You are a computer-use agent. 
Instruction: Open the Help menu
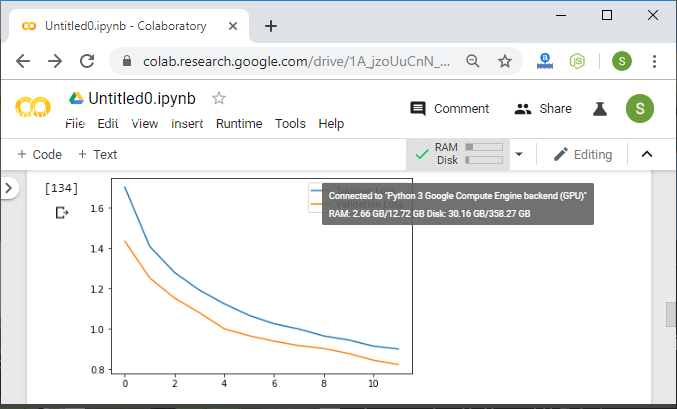pyautogui.click(x=331, y=124)
